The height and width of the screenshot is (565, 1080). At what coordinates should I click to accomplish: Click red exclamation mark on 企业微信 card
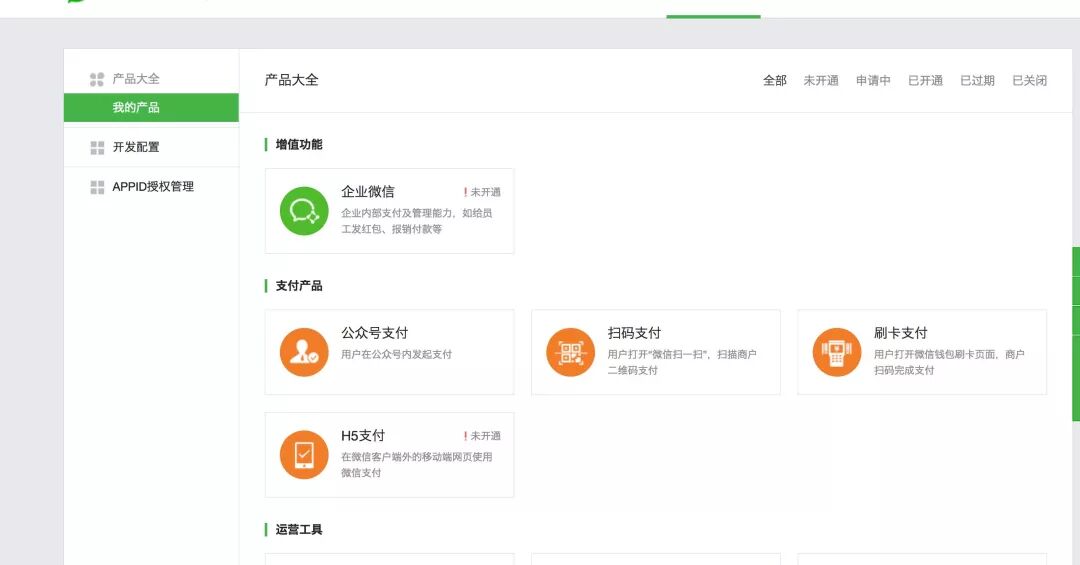[466, 192]
